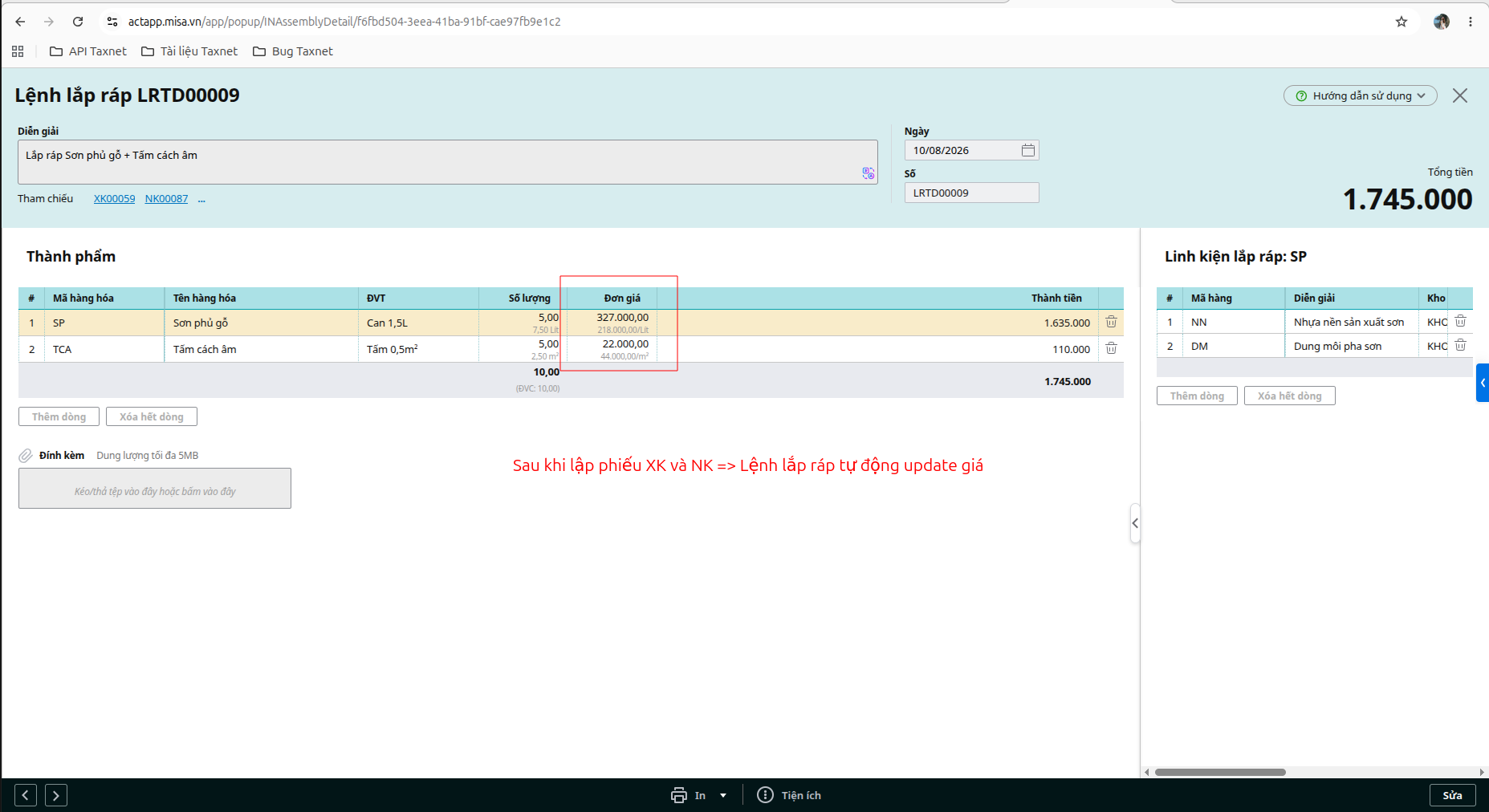1489x812 pixels.
Task: Click the components panel horizontal scrollbar
Action: [1220, 772]
